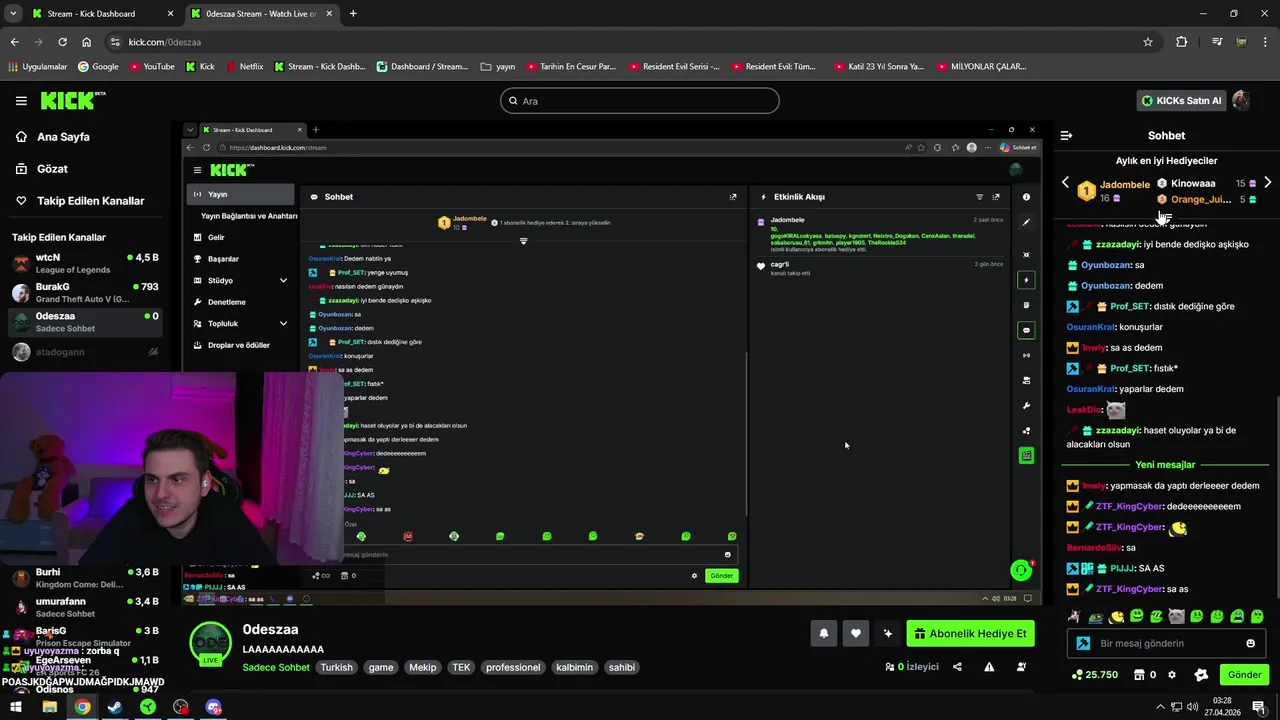Focus the Ara search box
The image size is (1280, 720).
tap(639, 101)
